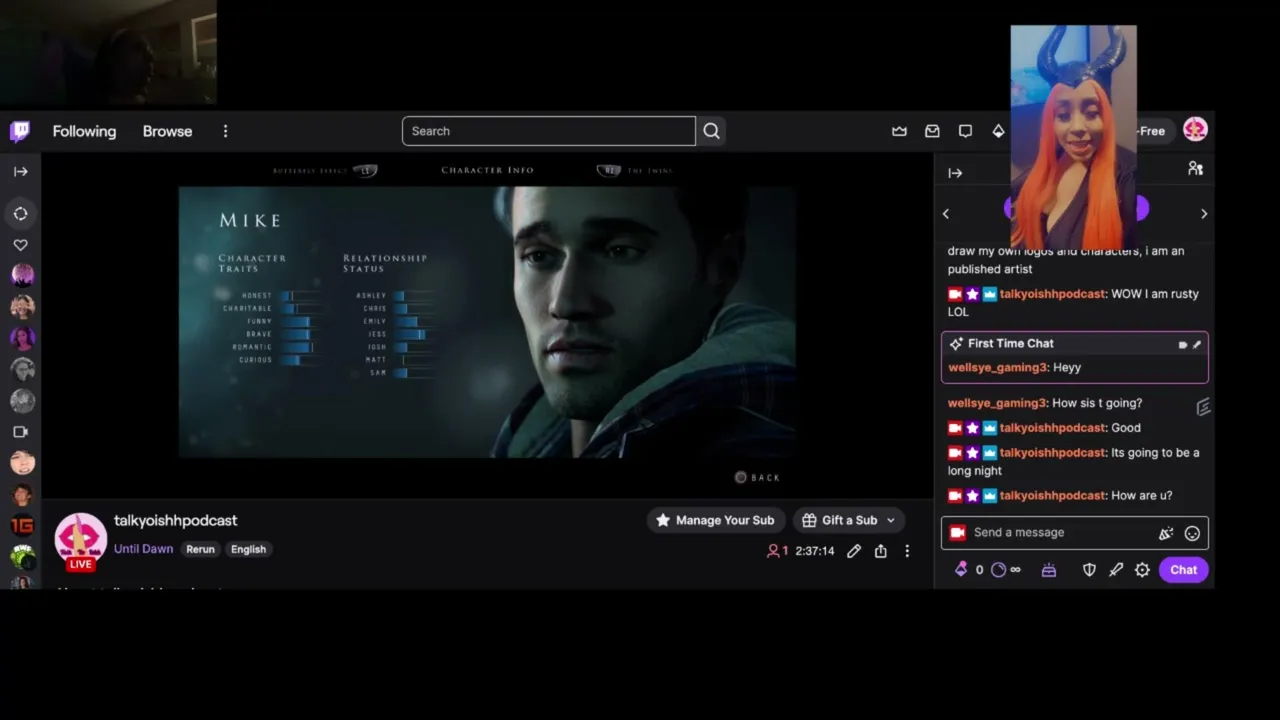The height and width of the screenshot is (720, 1280).
Task: Click talkyoishhpodcast username beside "Good" message
Action: (x=1053, y=428)
